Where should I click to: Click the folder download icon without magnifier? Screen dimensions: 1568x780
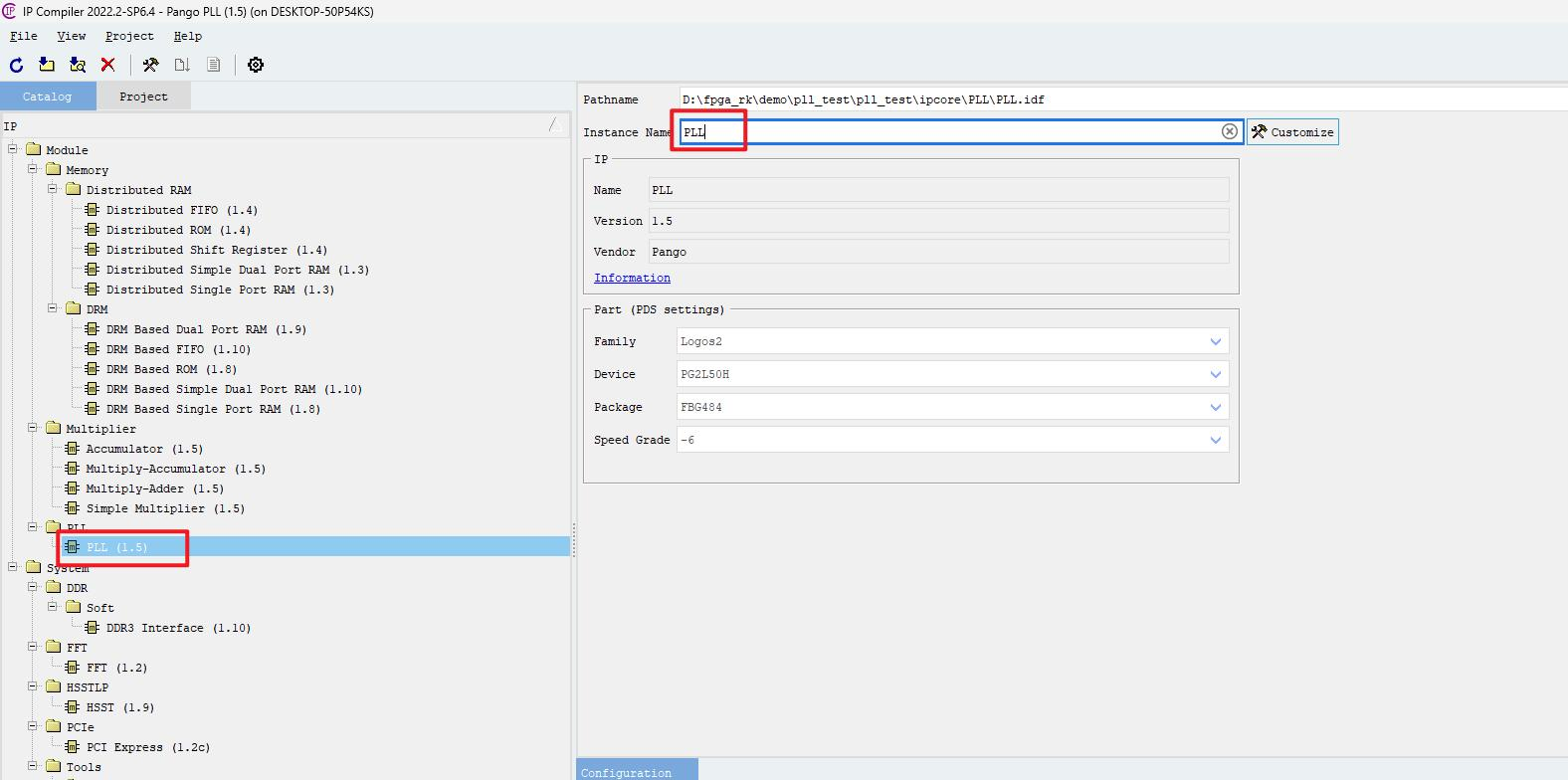point(47,65)
